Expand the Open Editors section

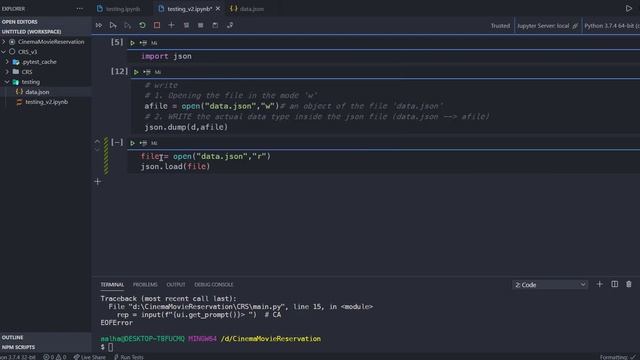coord(46,22)
